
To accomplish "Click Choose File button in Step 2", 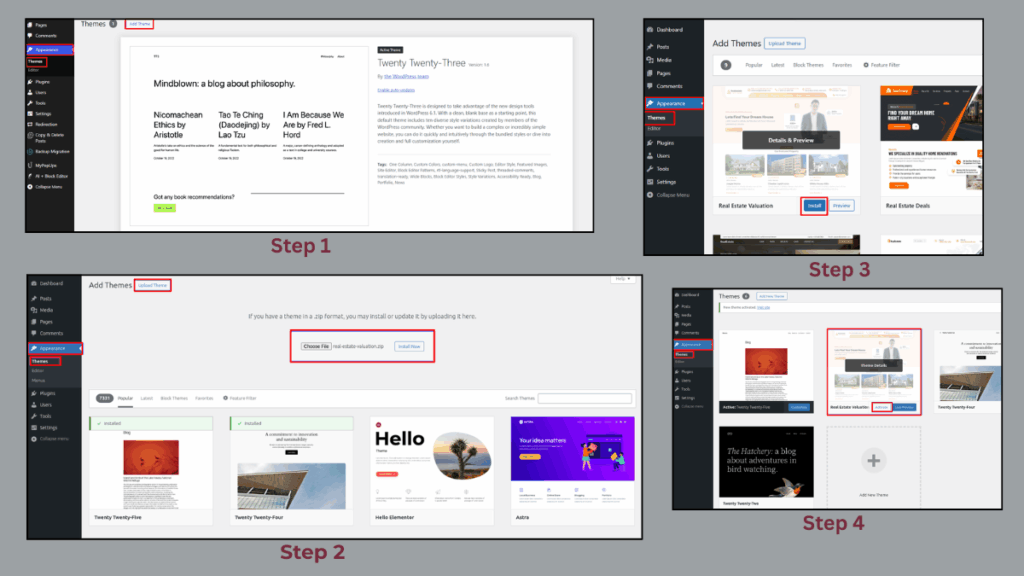I will click(316, 346).
